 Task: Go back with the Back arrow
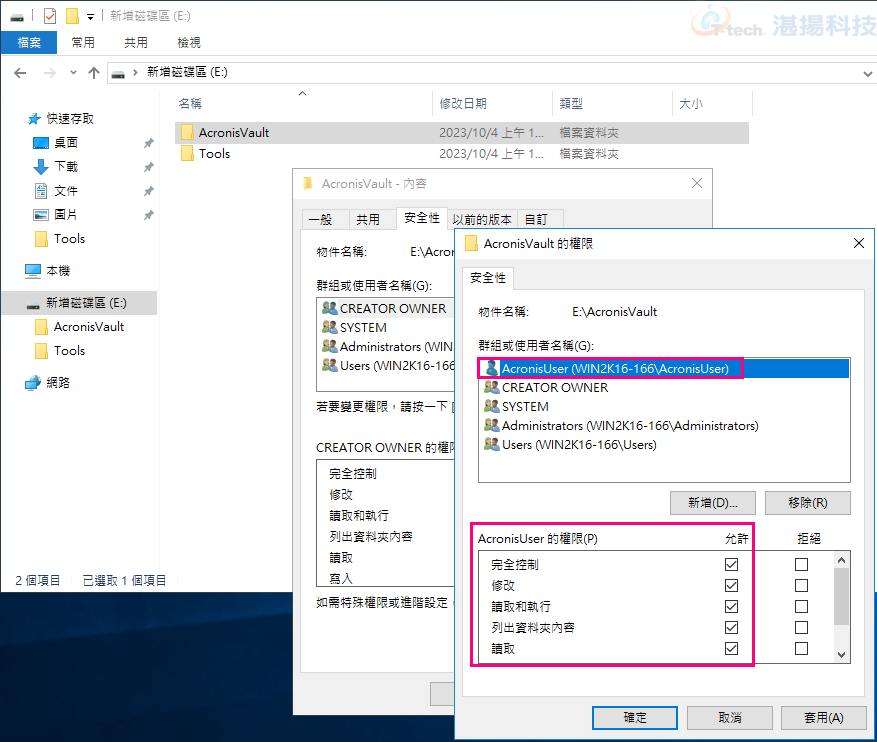coord(20,73)
